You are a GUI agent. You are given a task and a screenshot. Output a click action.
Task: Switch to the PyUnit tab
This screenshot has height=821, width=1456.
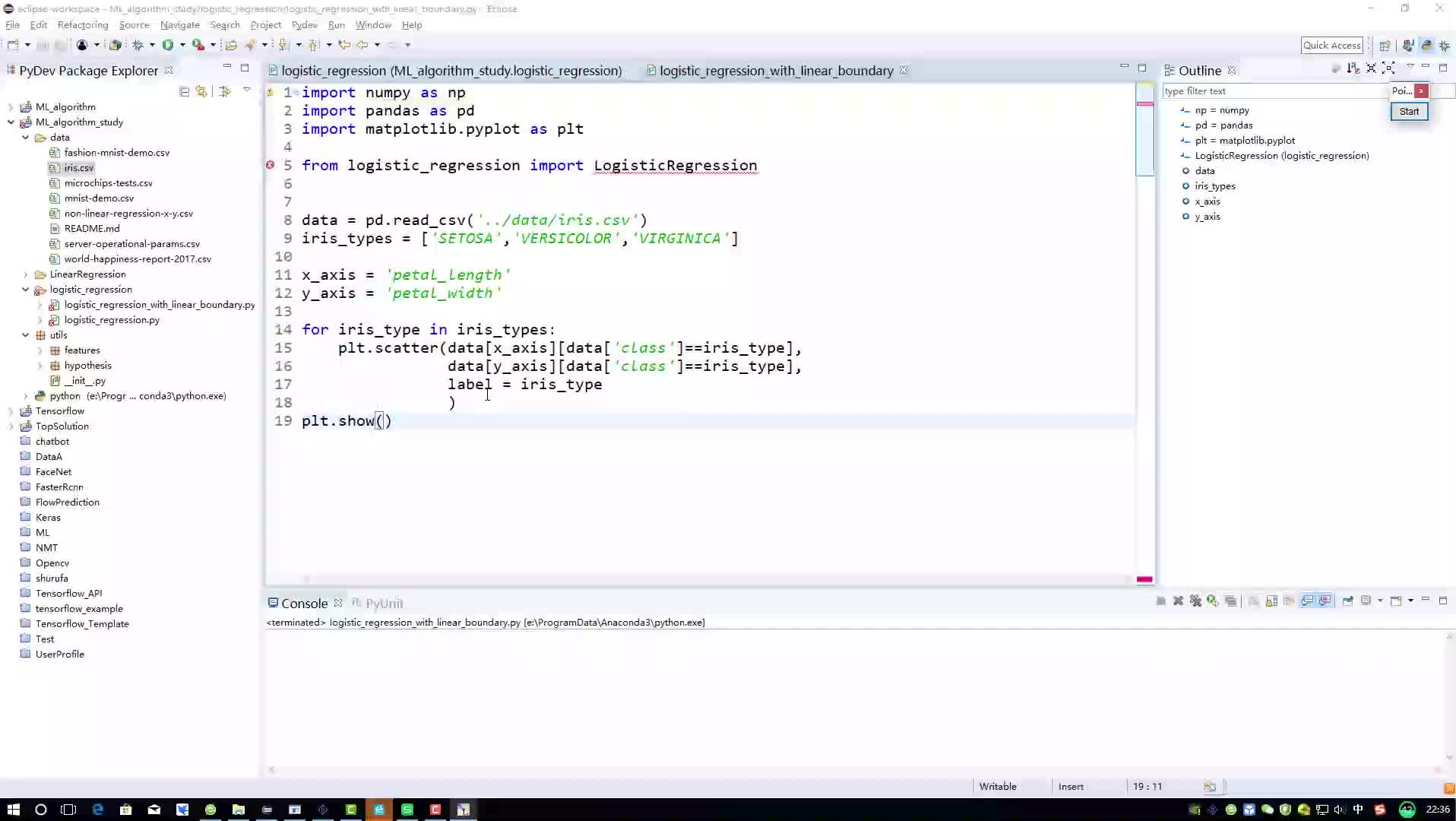coord(378,603)
